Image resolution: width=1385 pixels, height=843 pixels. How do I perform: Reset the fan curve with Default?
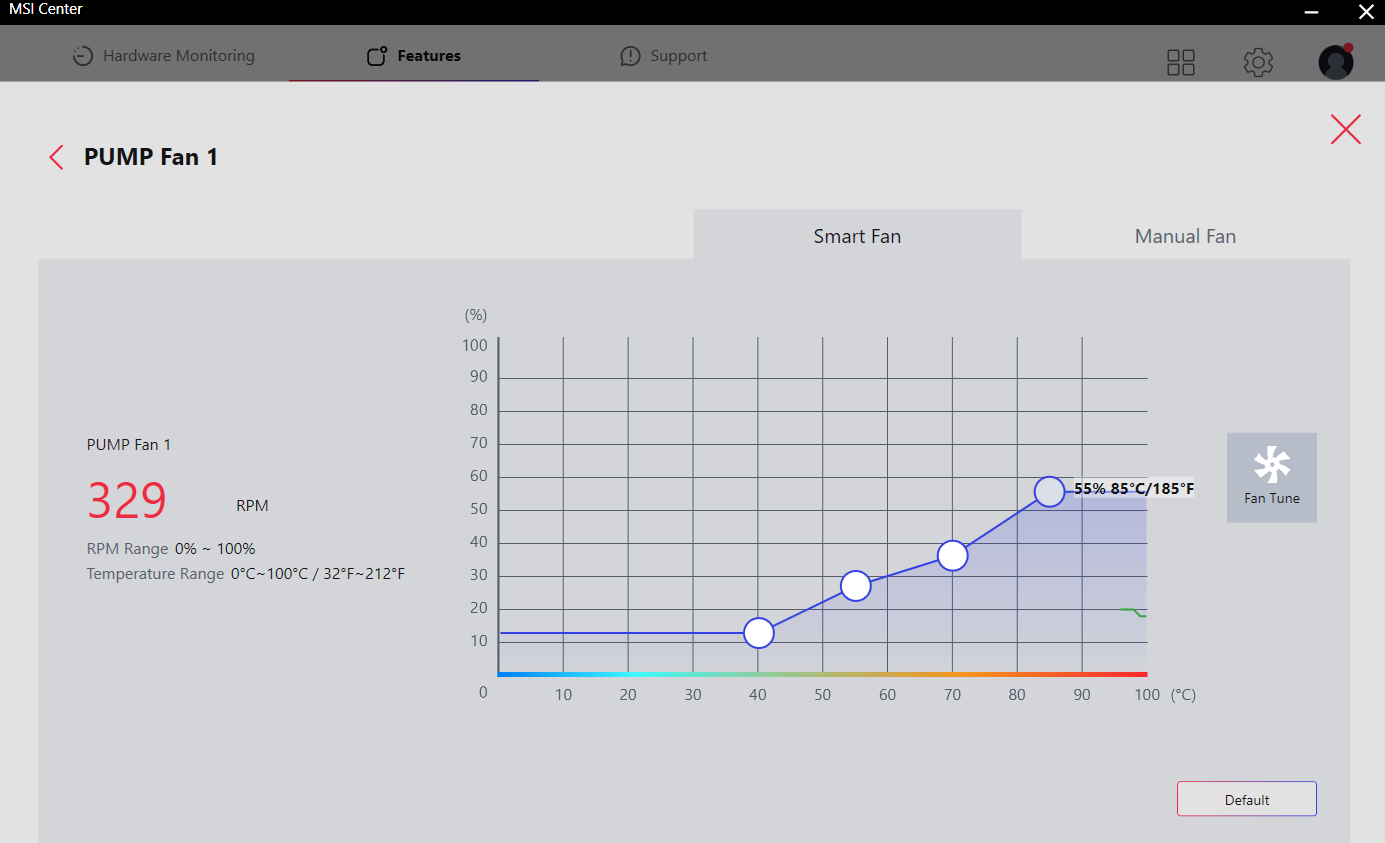(x=1247, y=799)
